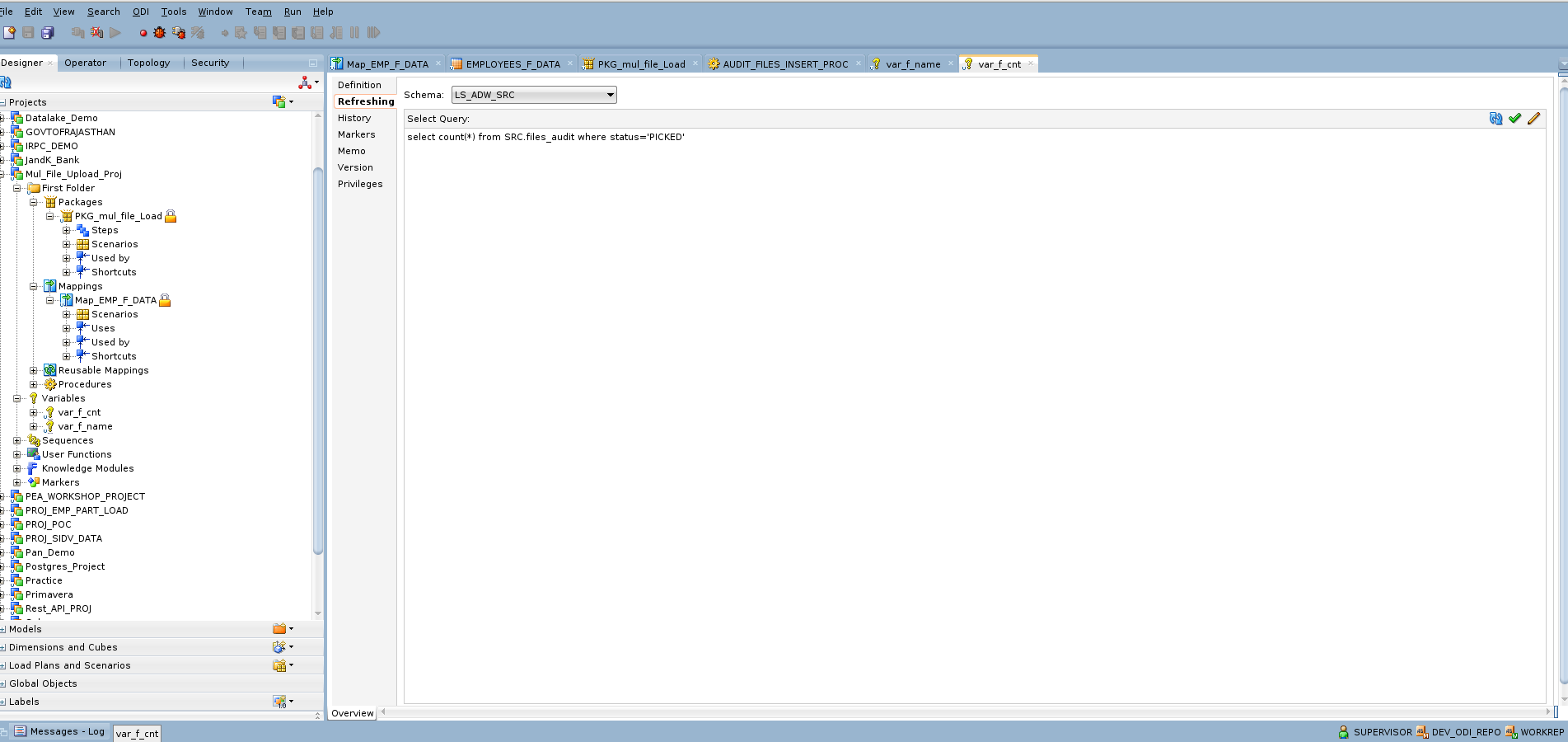
Task: Select the Datalake_Demo project
Action: (62, 118)
